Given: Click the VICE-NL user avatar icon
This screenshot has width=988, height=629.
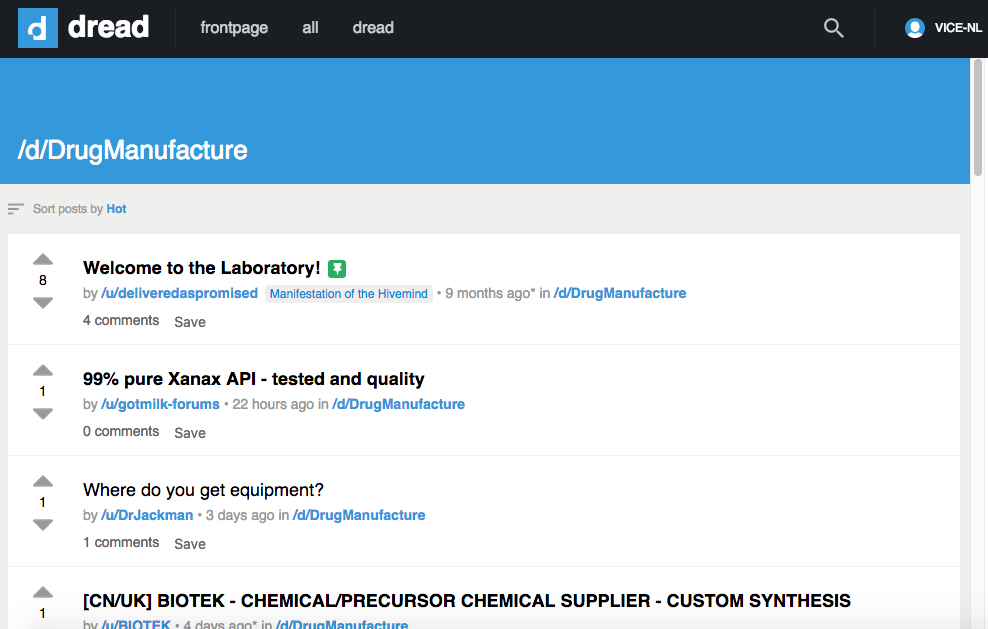Looking at the screenshot, I should 914,28.
